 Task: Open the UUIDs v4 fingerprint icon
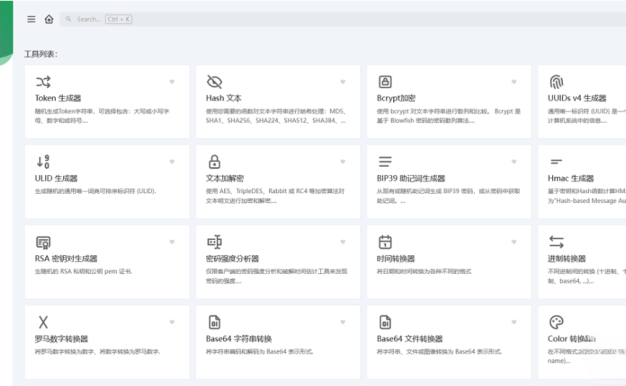pyautogui.click(x=556, y=82)
